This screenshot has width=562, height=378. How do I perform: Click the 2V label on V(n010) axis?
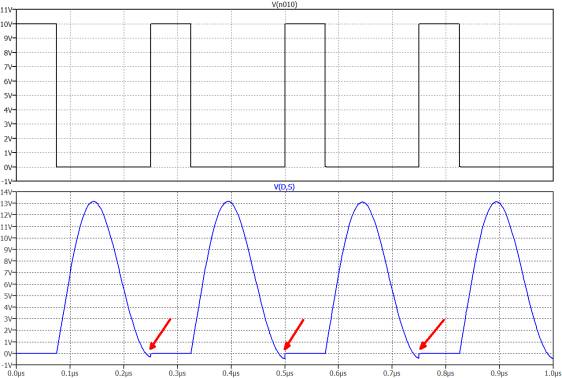click(x=8, y=138)
